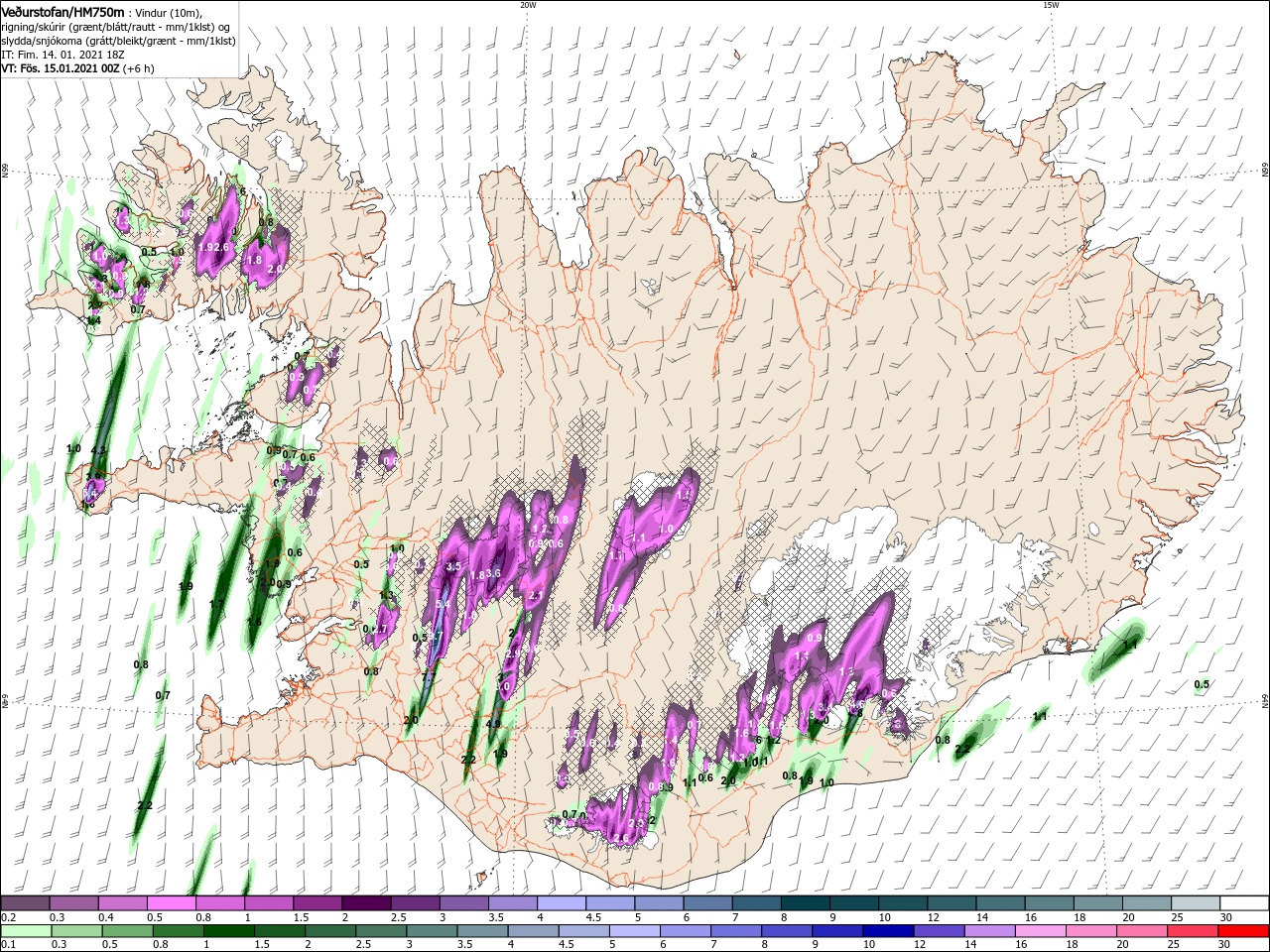Viewport: 1270px width, 952px height.
Task: Click the lavender swatch between 4 and 4.5, upper row
Action: tap(561, 903)
